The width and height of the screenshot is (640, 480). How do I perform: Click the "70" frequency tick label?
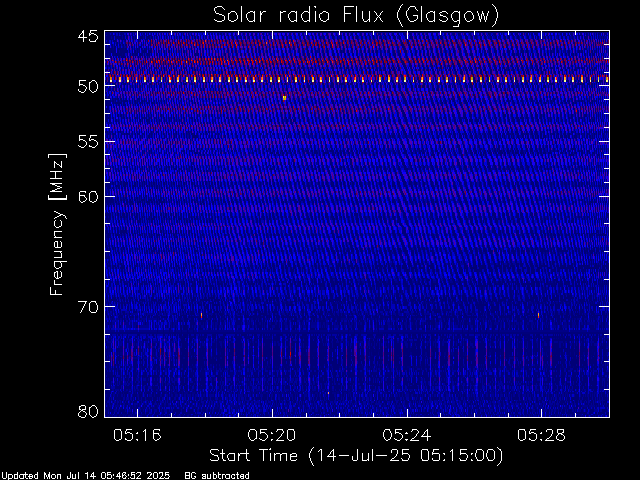[x=88, y=307]
